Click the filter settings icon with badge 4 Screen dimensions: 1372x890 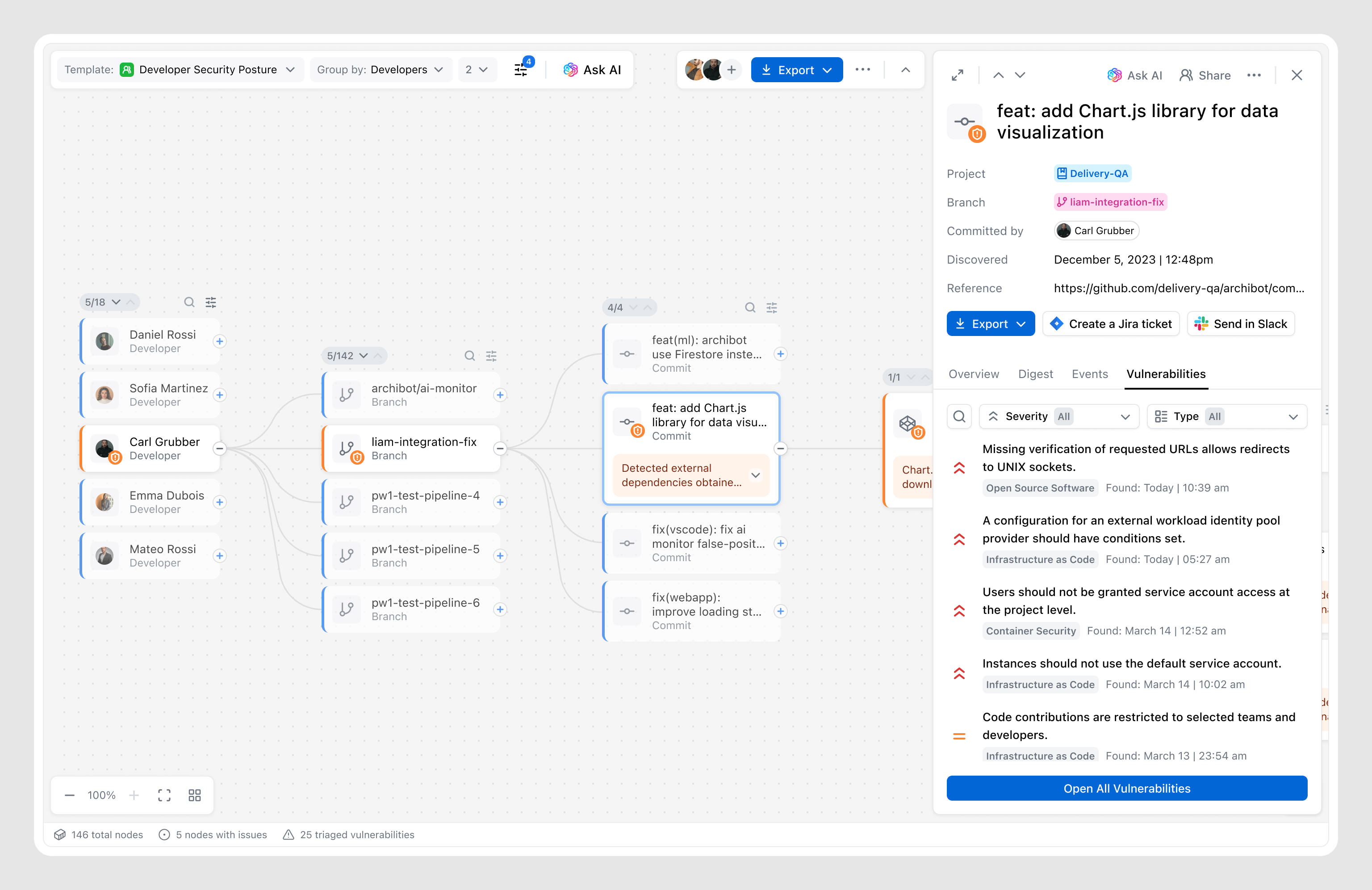click(x=521, y=70)
